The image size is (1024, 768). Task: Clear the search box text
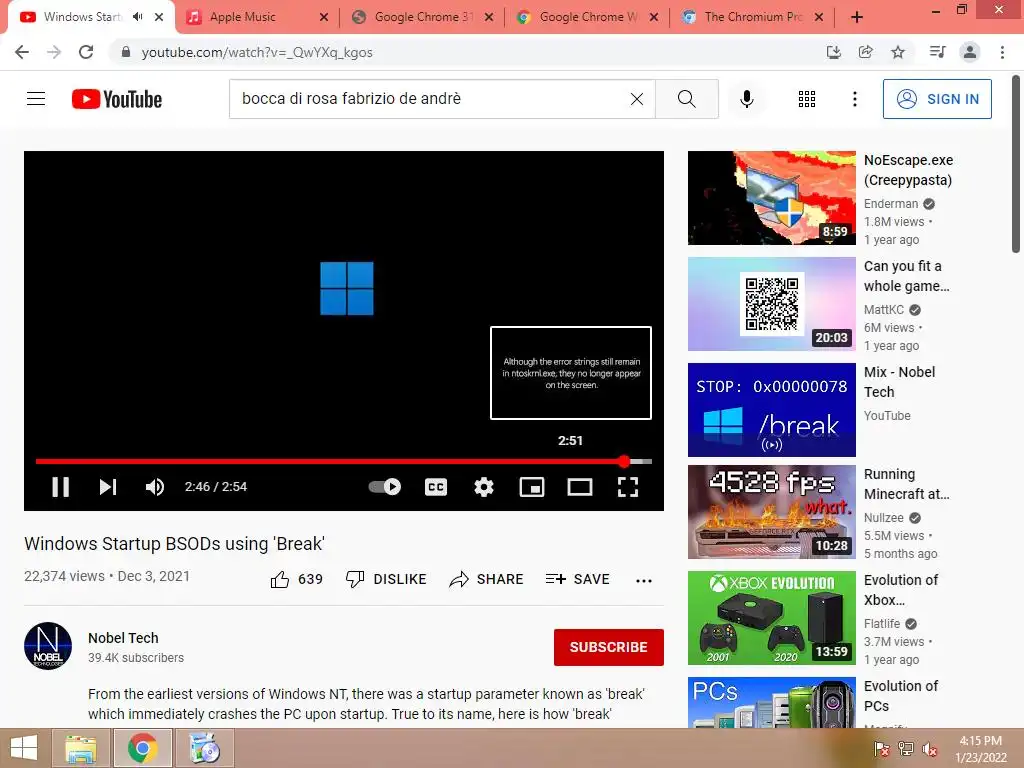637,99
